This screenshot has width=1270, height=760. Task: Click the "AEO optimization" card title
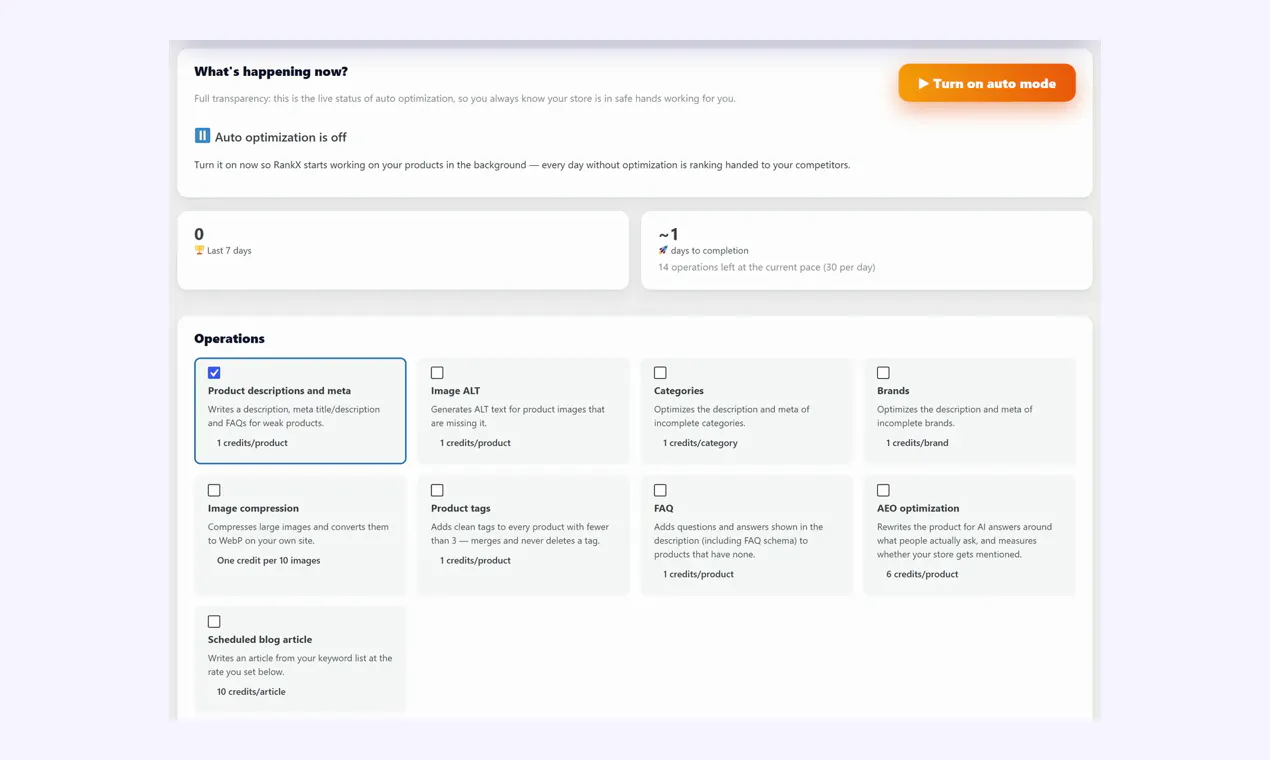tap(918, 508)
